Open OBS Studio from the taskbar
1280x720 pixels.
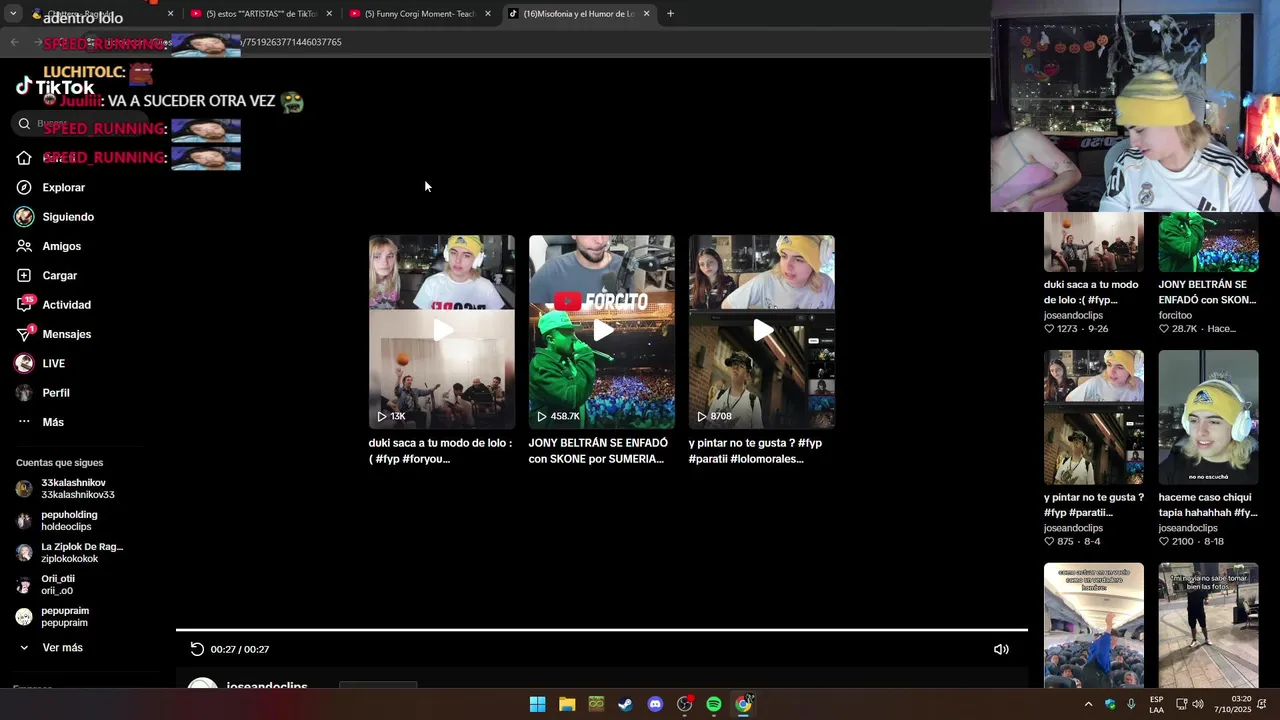click(x=685, y=704)
